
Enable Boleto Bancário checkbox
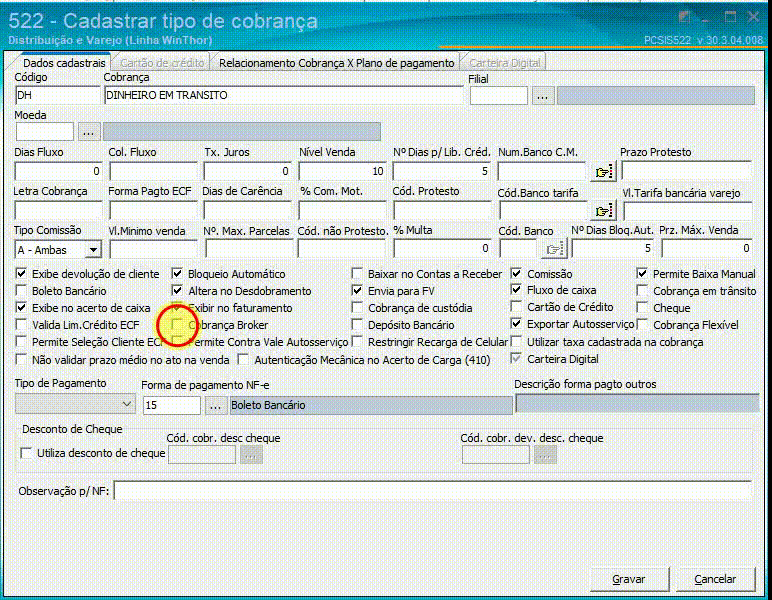point(21,290)
